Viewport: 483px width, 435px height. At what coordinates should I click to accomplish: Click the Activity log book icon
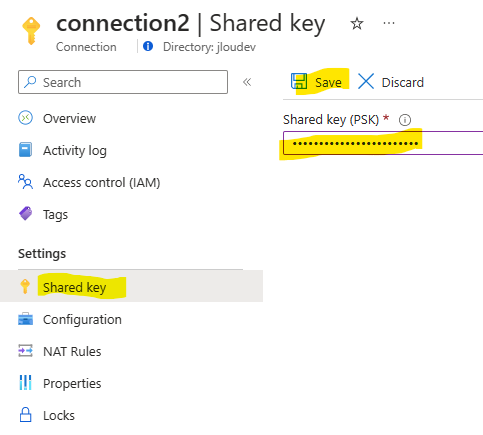click(x=25, y=150)
